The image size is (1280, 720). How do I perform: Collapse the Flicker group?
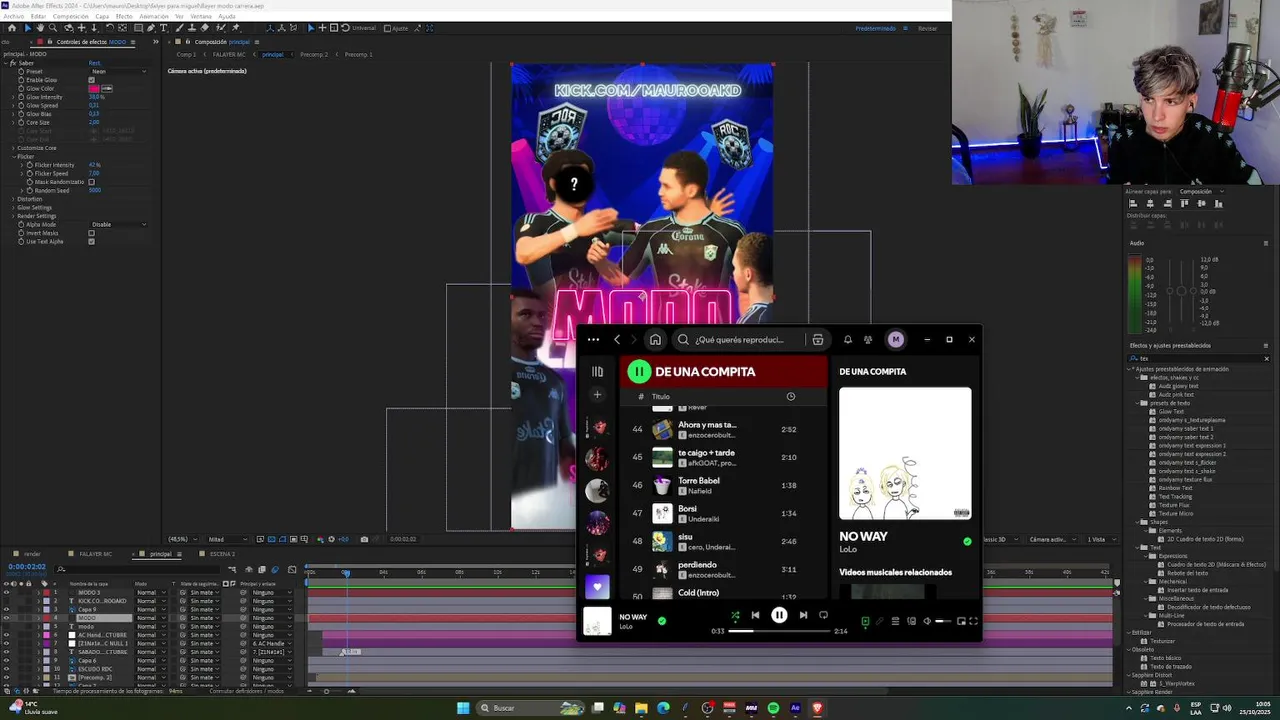coord(13,157)
